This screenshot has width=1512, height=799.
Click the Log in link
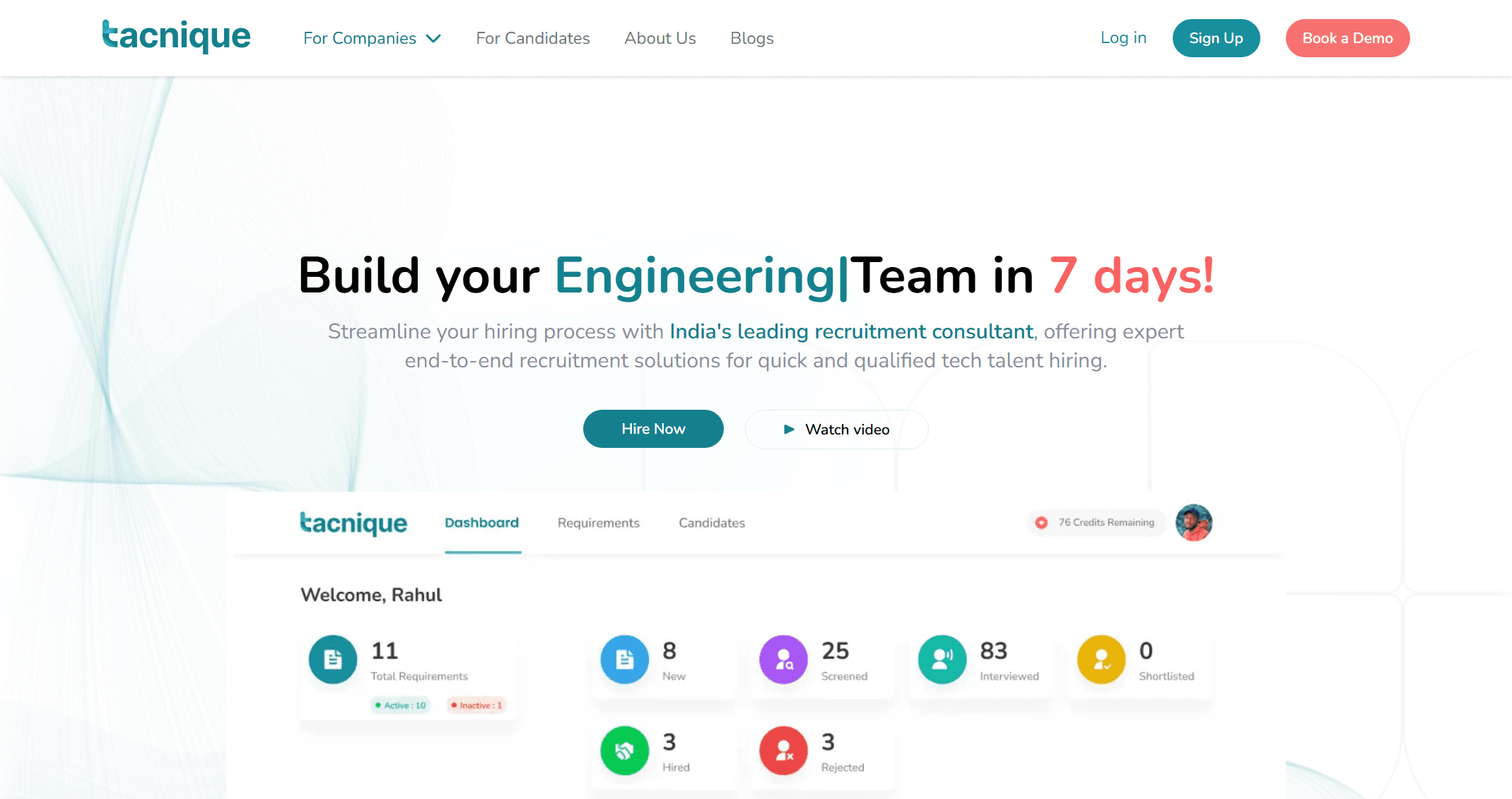point(1123,38)
